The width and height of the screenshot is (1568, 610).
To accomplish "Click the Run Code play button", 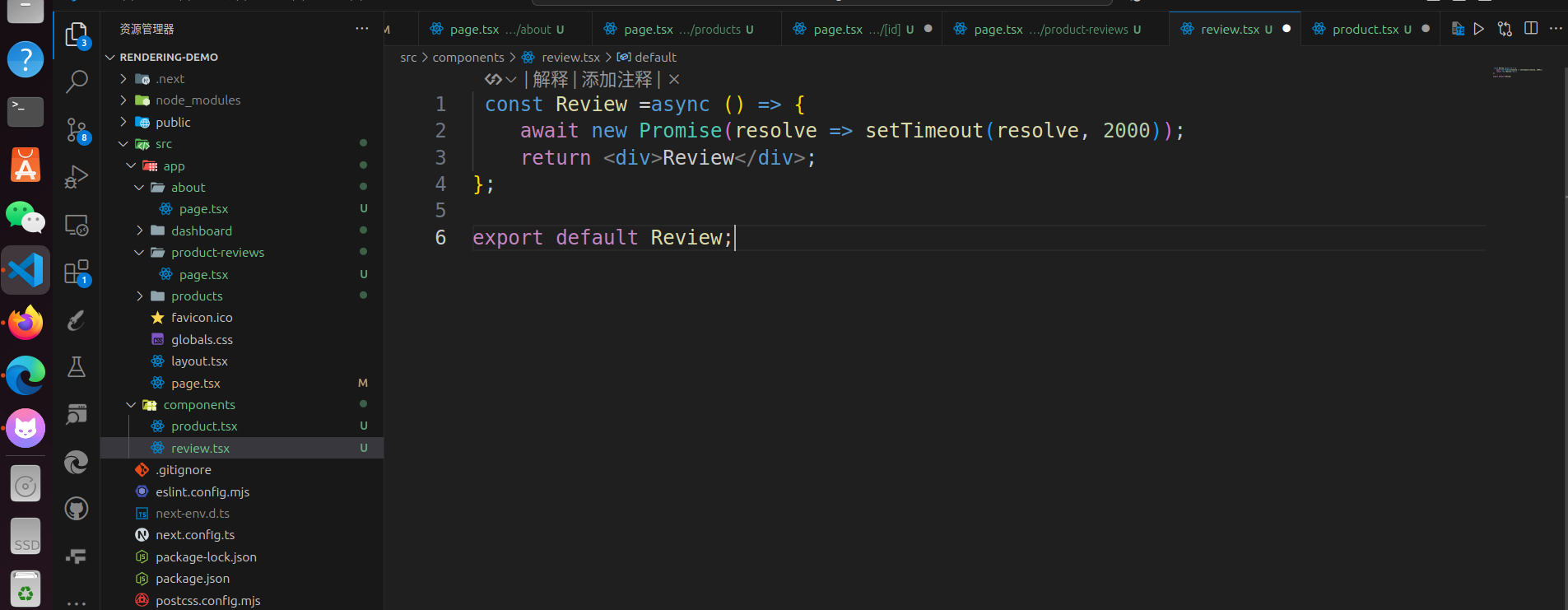I will coord(1479,29).
